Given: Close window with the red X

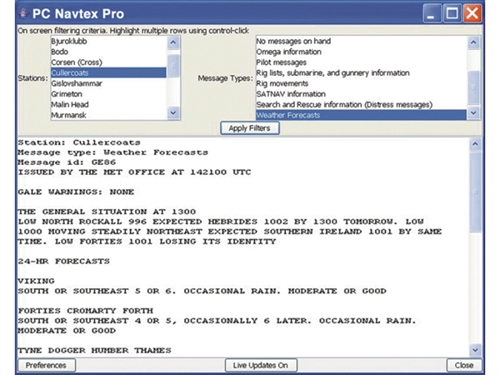Looking at the screenshot, I should 472,14.
